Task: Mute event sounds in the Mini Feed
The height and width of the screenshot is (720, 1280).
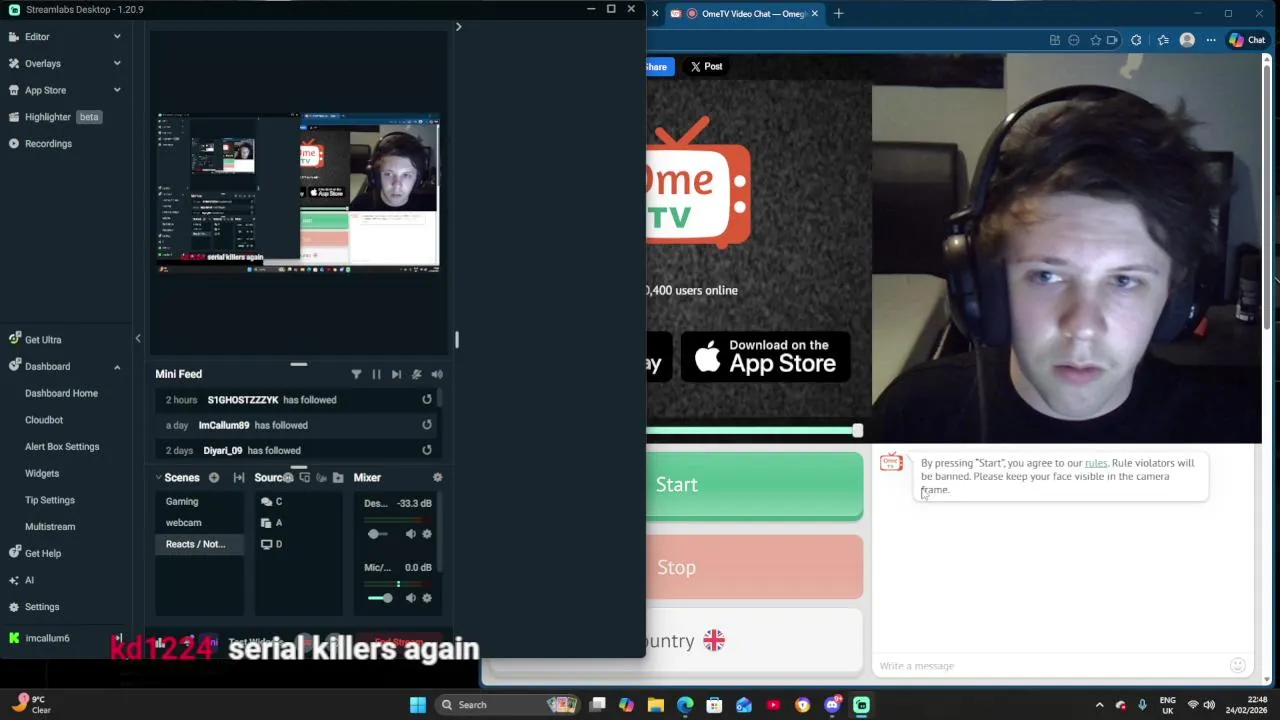Action: [x=416, y=374]
